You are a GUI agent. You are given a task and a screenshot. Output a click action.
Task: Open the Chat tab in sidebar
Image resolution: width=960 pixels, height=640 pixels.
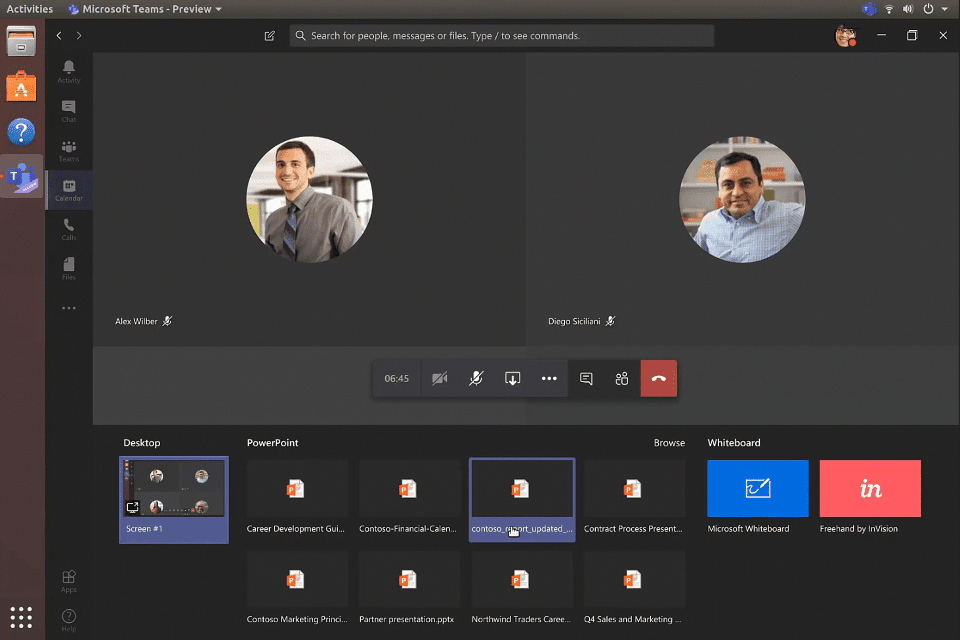69,111
